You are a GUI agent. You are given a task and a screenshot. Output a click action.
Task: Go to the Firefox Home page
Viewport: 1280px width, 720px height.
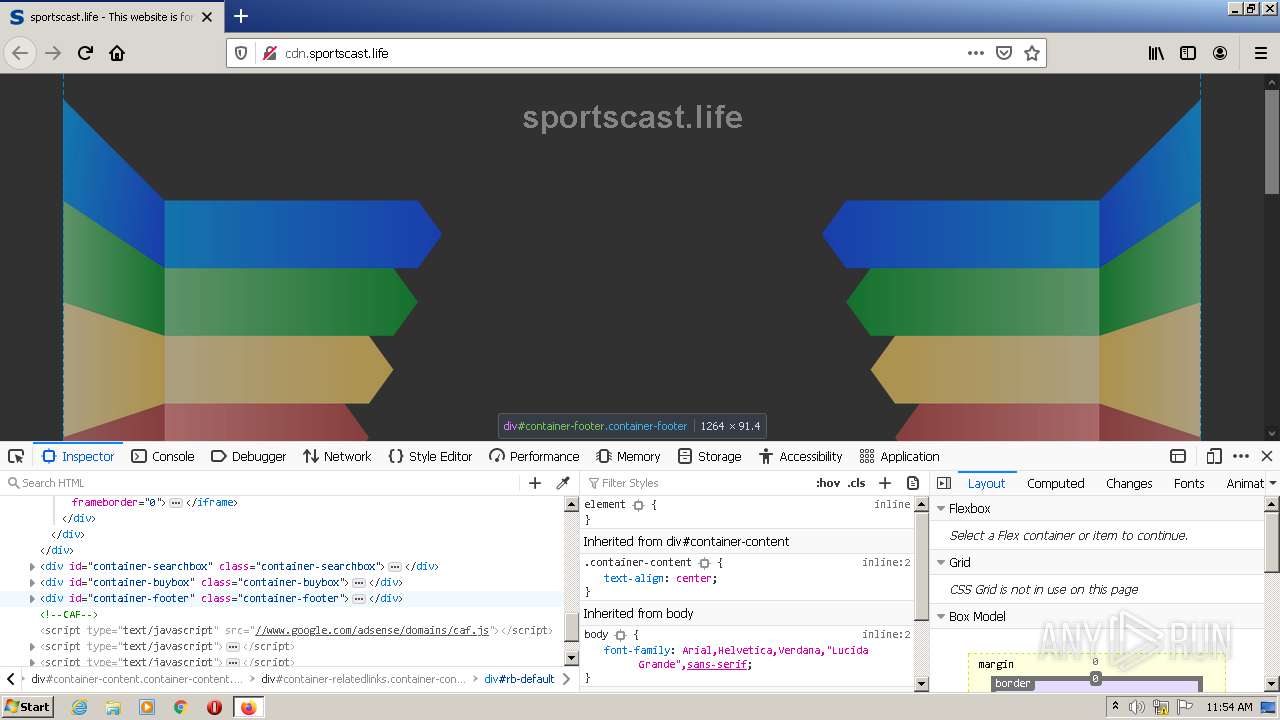coord(117,53)
